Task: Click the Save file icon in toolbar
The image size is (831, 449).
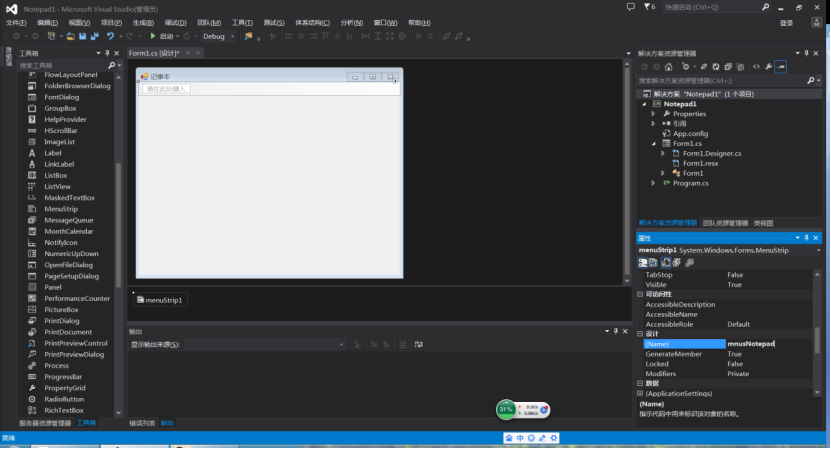Action: point(83,36)
